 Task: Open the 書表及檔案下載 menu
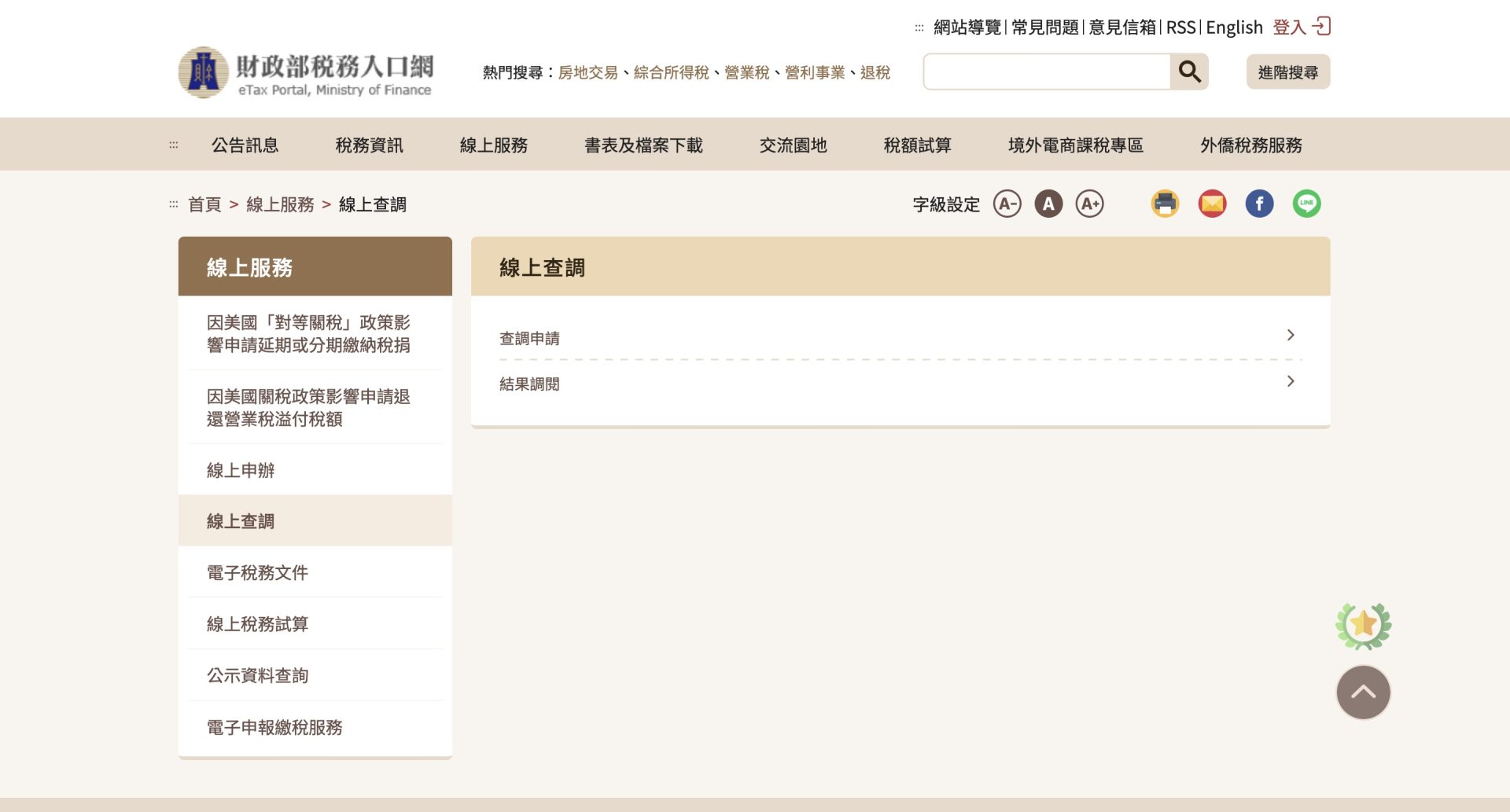[x=643, y=145]
